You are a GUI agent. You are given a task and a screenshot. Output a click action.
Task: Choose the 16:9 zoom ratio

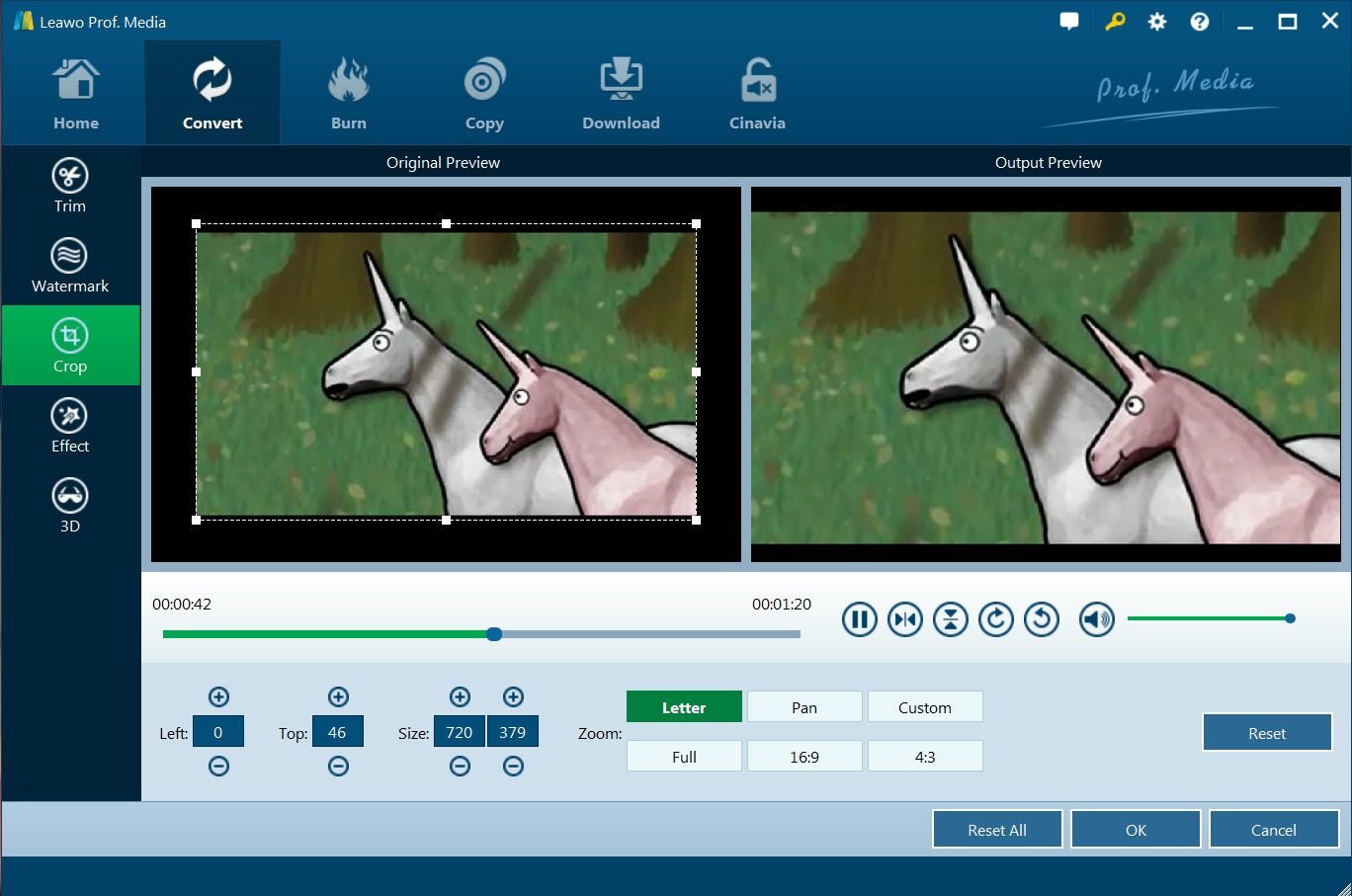click(x=804, y=757)
